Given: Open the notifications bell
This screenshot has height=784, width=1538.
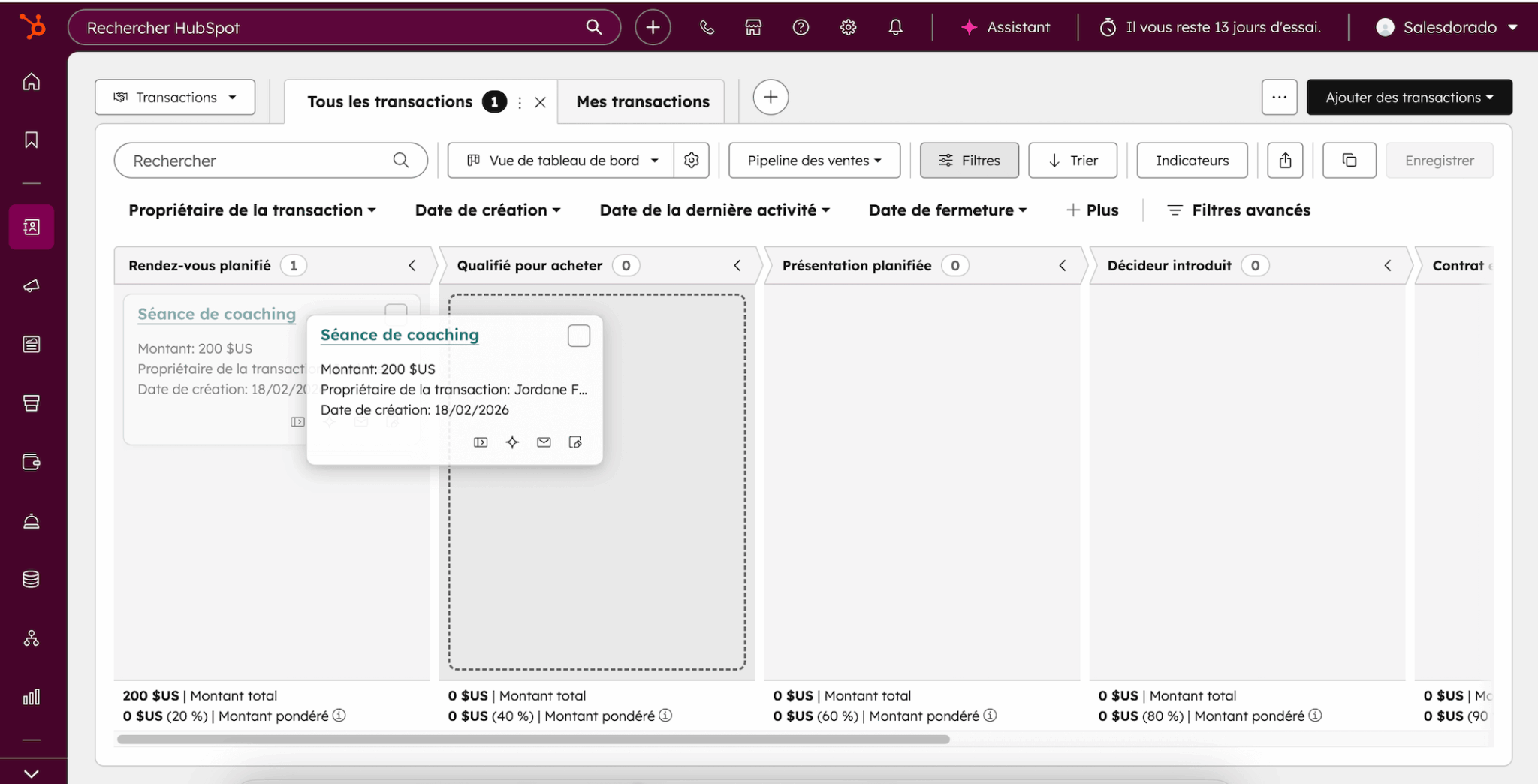Looking at the screenshot, I should coord(895,27).
